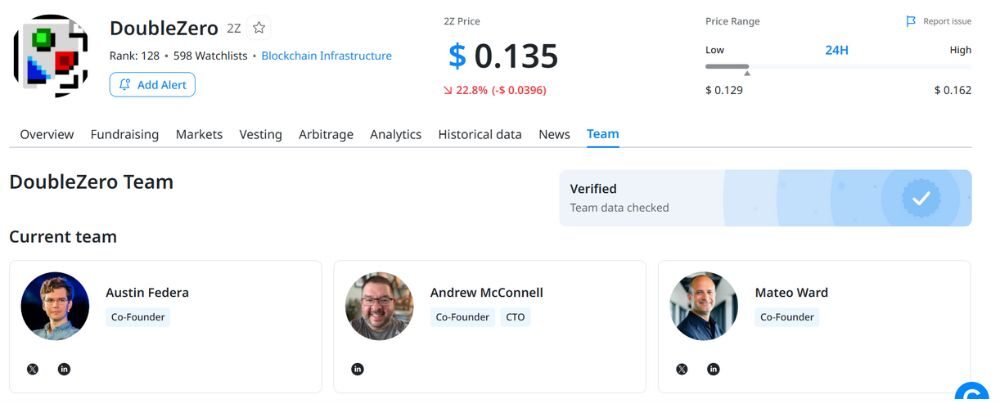Open the Fundraising tab
This screenshot has width=1000, height=402.
(x=125, y=134)
